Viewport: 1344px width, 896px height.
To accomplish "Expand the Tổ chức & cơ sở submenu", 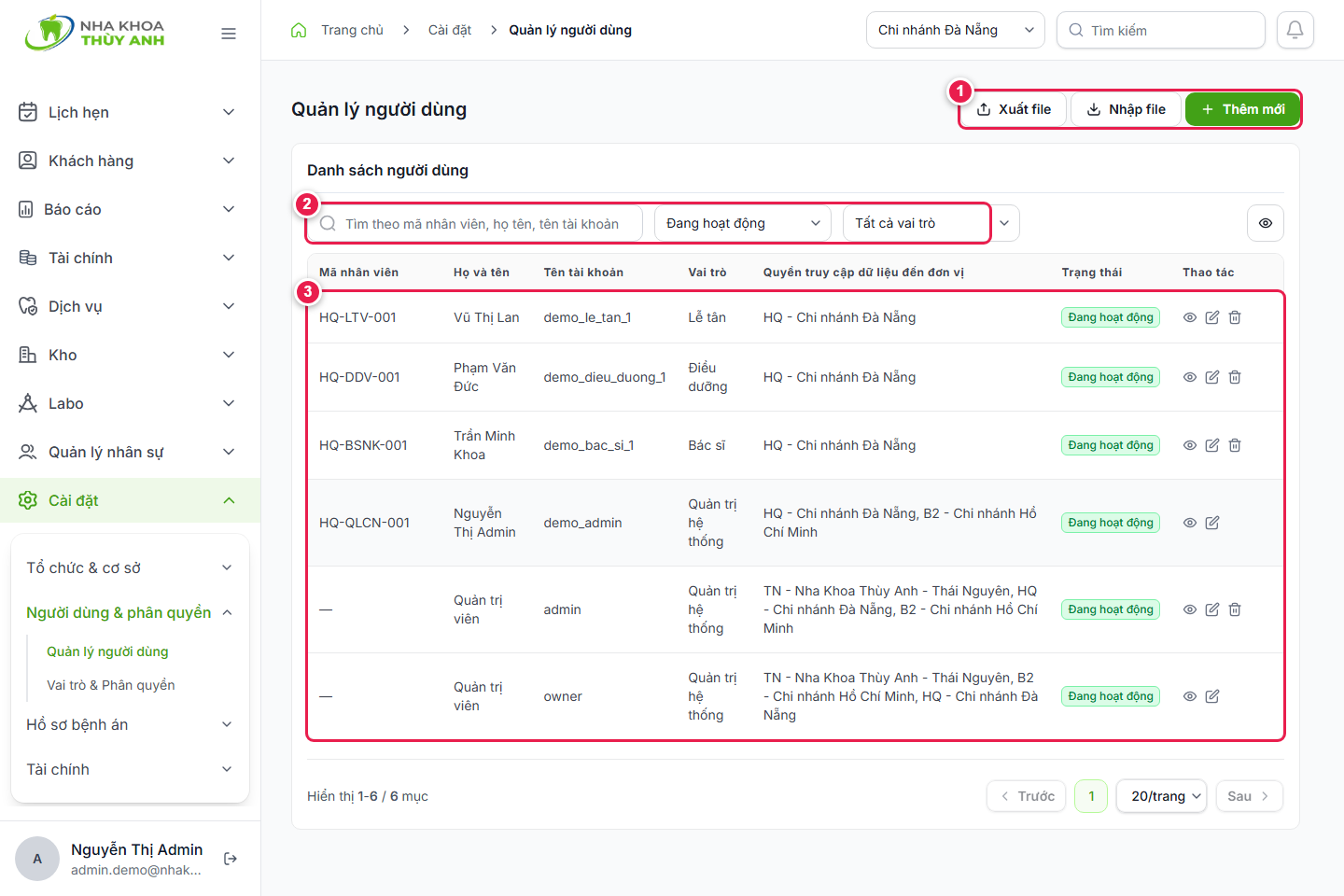I will point(130,567).
